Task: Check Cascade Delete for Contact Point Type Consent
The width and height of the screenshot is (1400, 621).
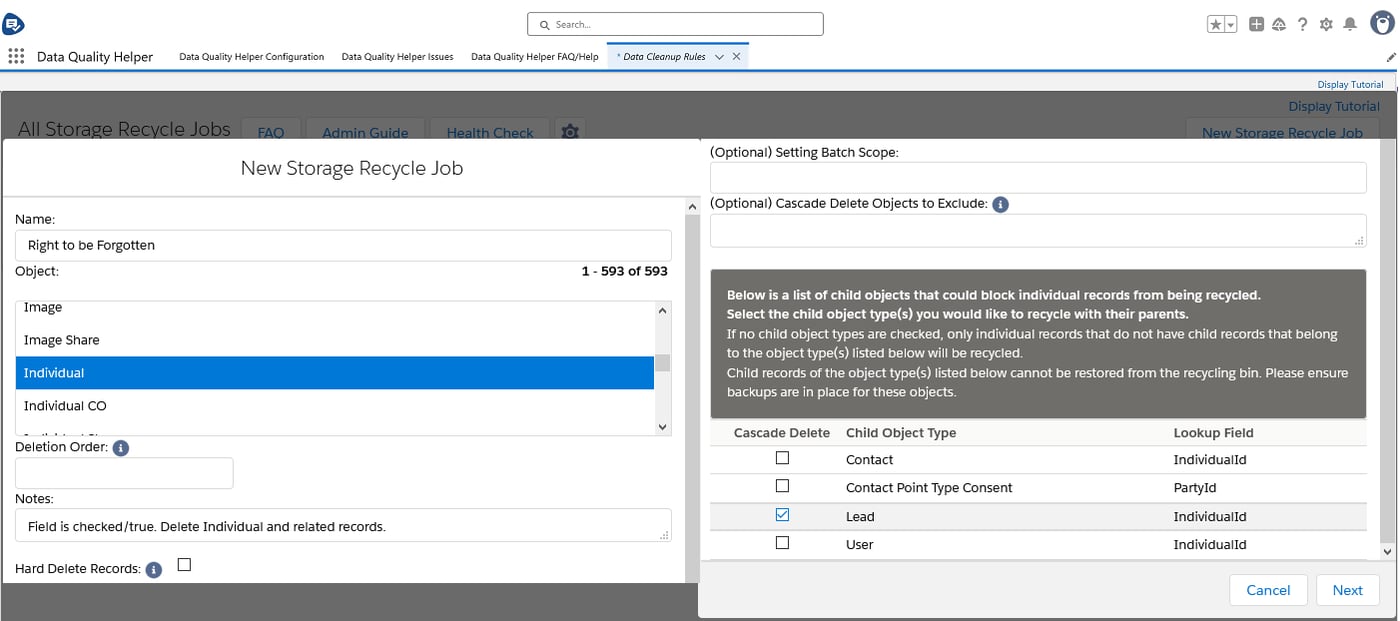Action: pos(782,486)
